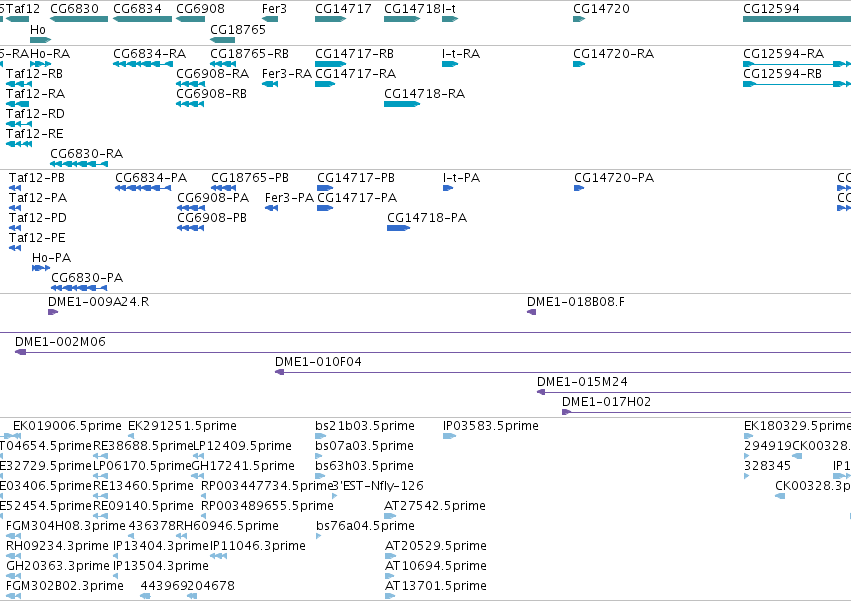Click the CG6834 gene label

click(137, 9)
